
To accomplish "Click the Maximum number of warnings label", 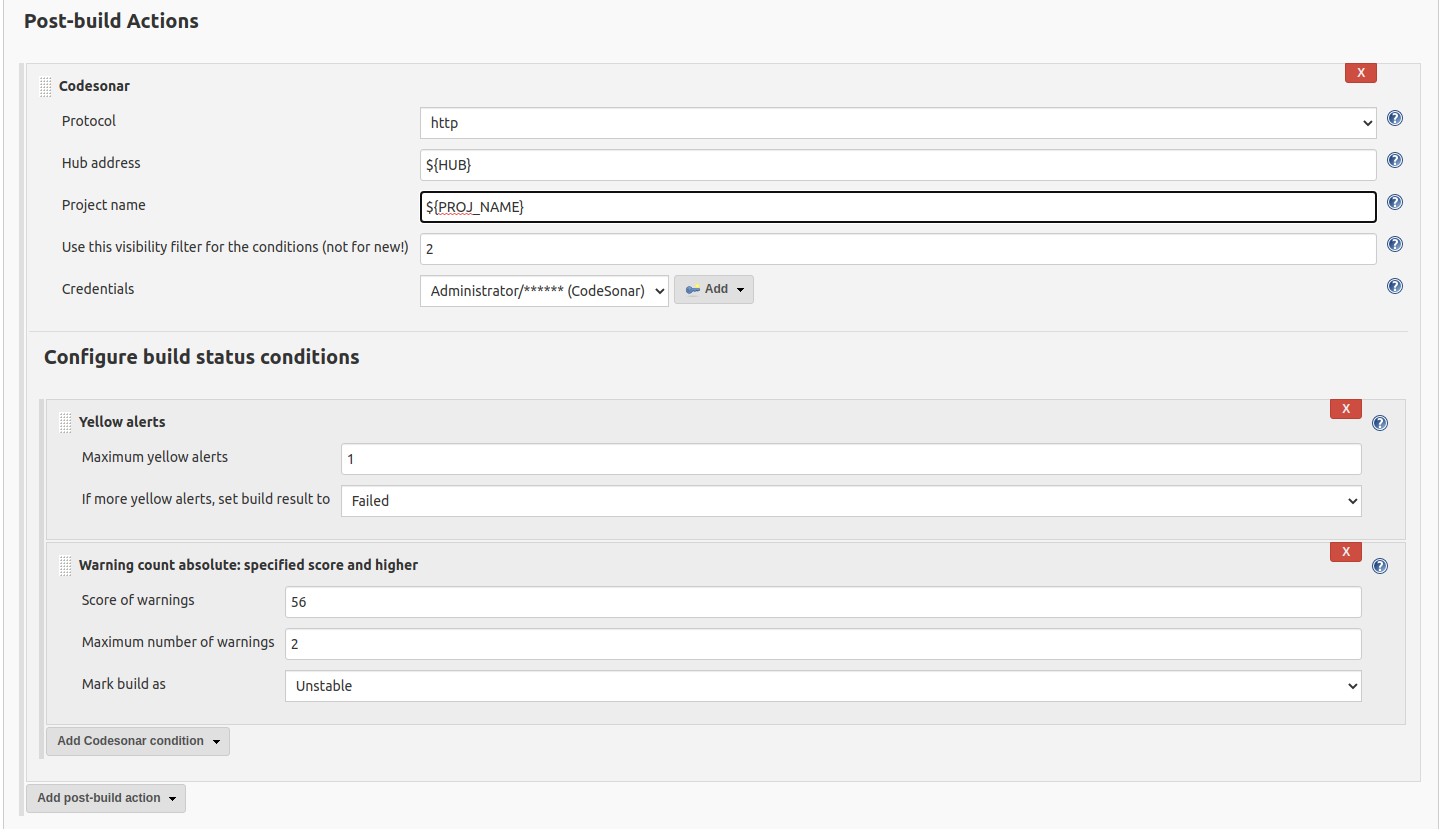I will pos(178,642).
